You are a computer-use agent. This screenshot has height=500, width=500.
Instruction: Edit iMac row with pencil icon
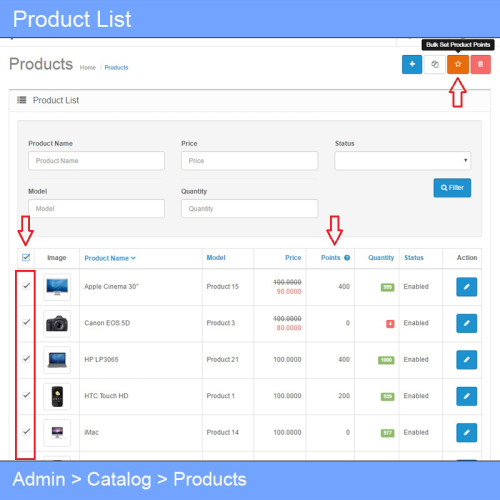(x=466, y=432)
